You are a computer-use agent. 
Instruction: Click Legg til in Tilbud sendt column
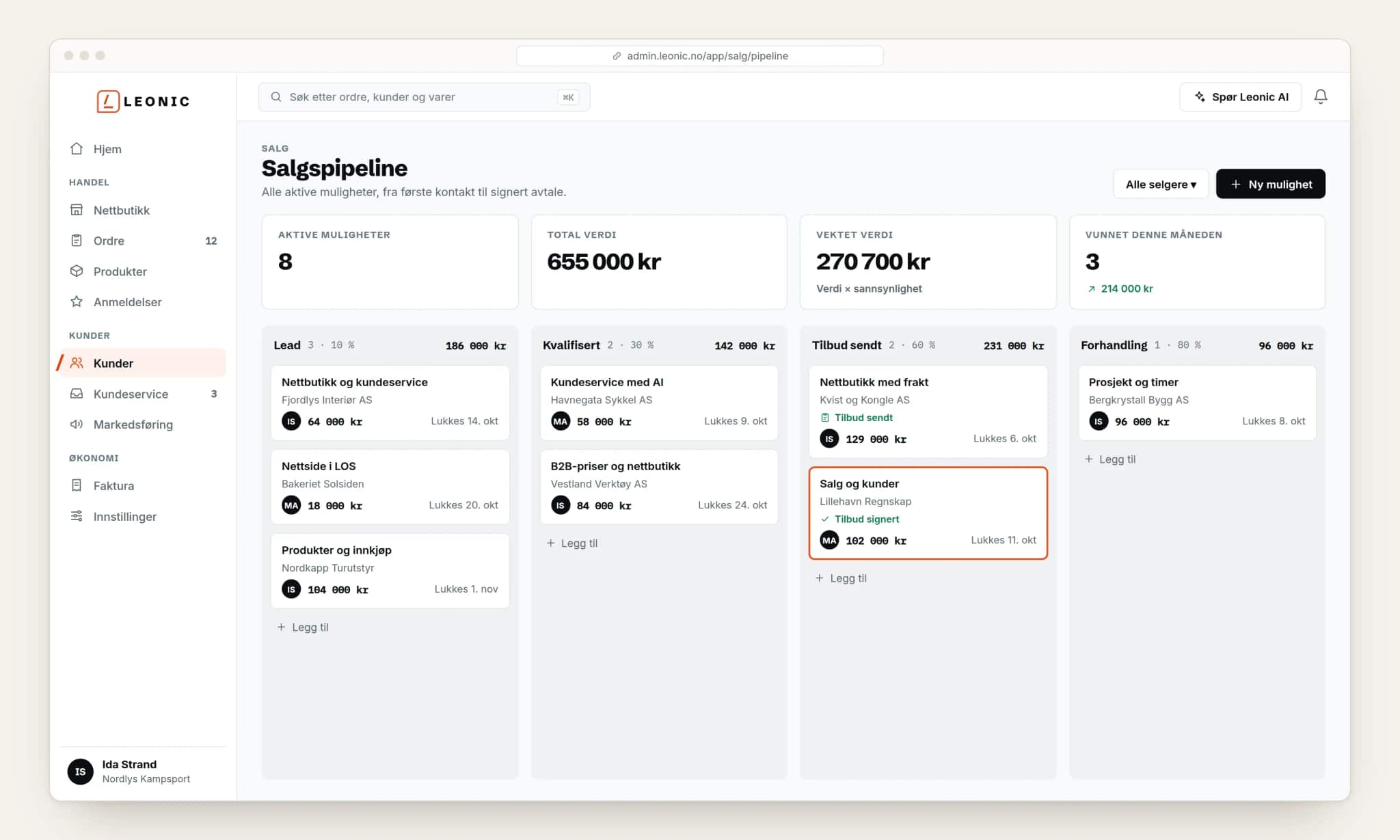pos(841,578)
